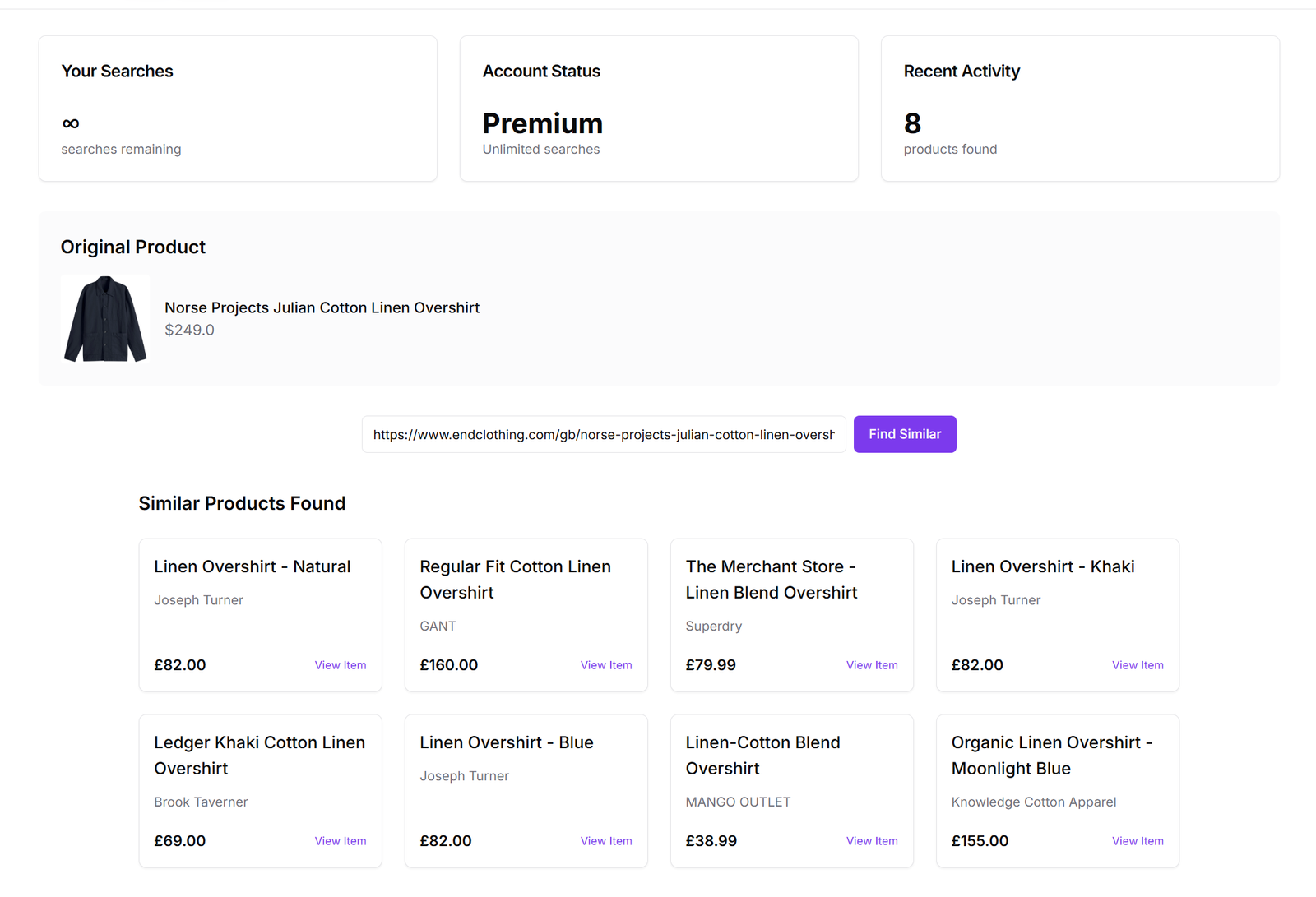Screen dimensions: 1316x897
Task: View Item for Linen Overshirt - Natural
Action: [x=341, y=665]
